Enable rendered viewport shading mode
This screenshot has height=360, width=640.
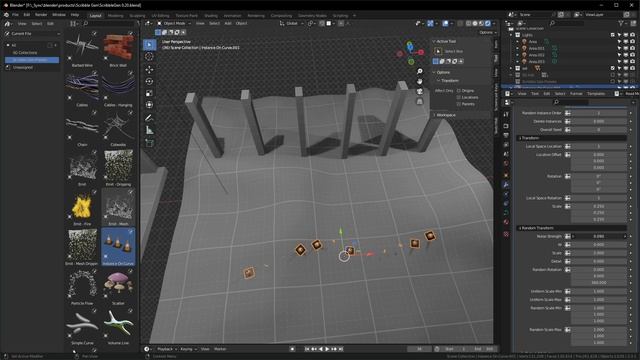[488, 24]
